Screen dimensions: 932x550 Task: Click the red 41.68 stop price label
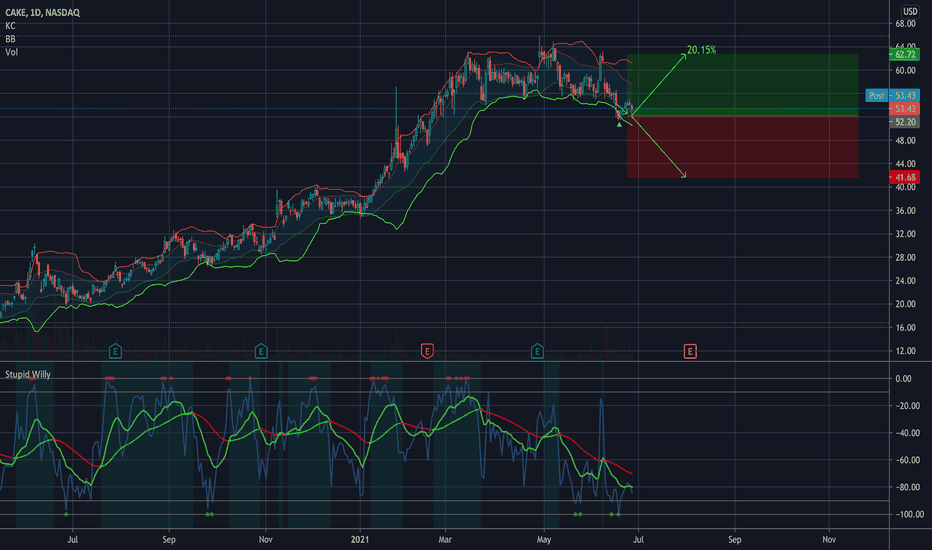click(x=904, y=177)
